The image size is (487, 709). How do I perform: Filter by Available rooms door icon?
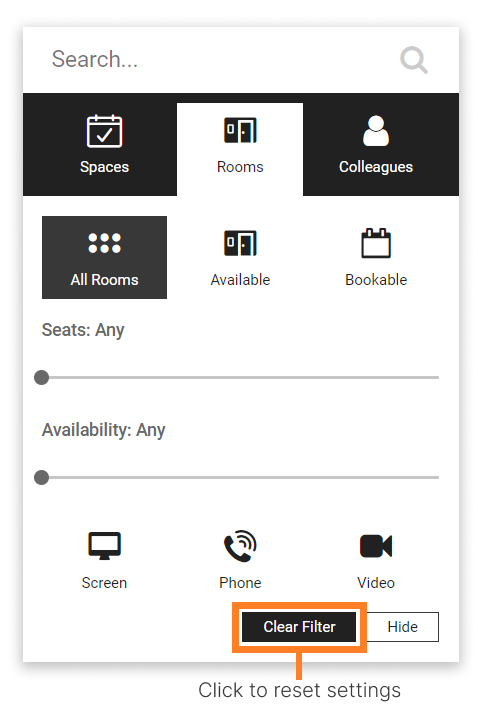[x=240, y=243]
